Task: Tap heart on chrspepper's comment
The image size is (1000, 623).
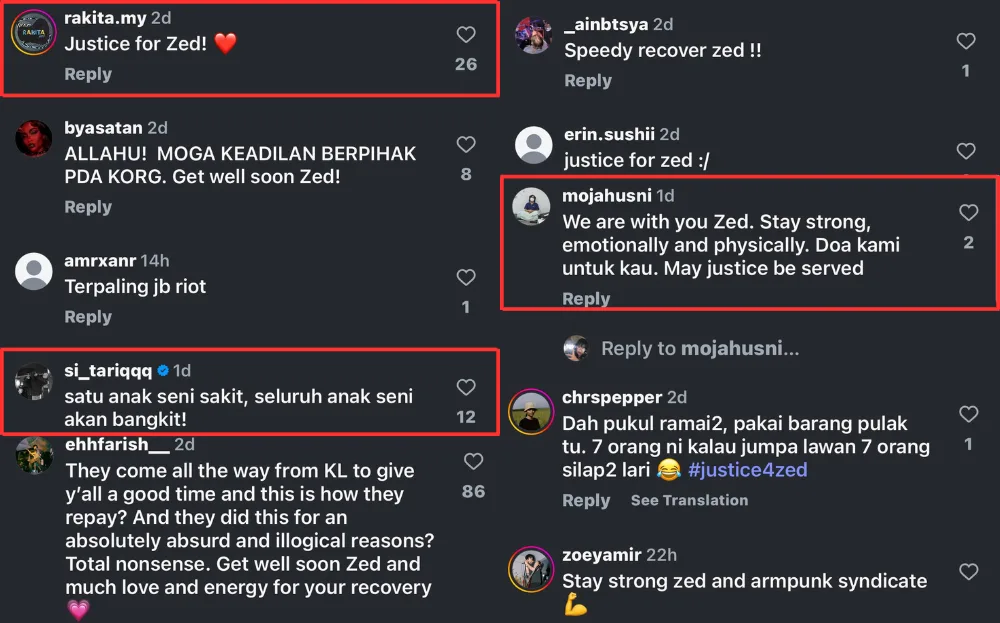Action: [968, 414]
